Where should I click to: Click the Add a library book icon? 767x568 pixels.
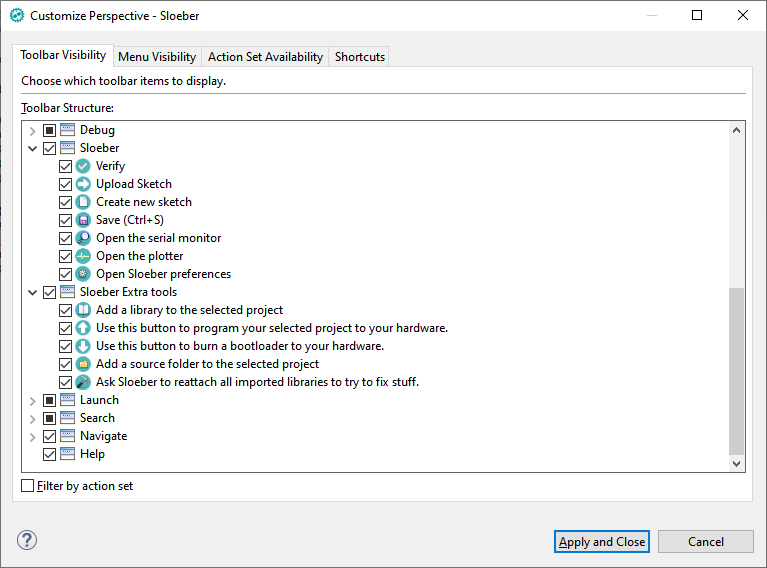(83, 310)
